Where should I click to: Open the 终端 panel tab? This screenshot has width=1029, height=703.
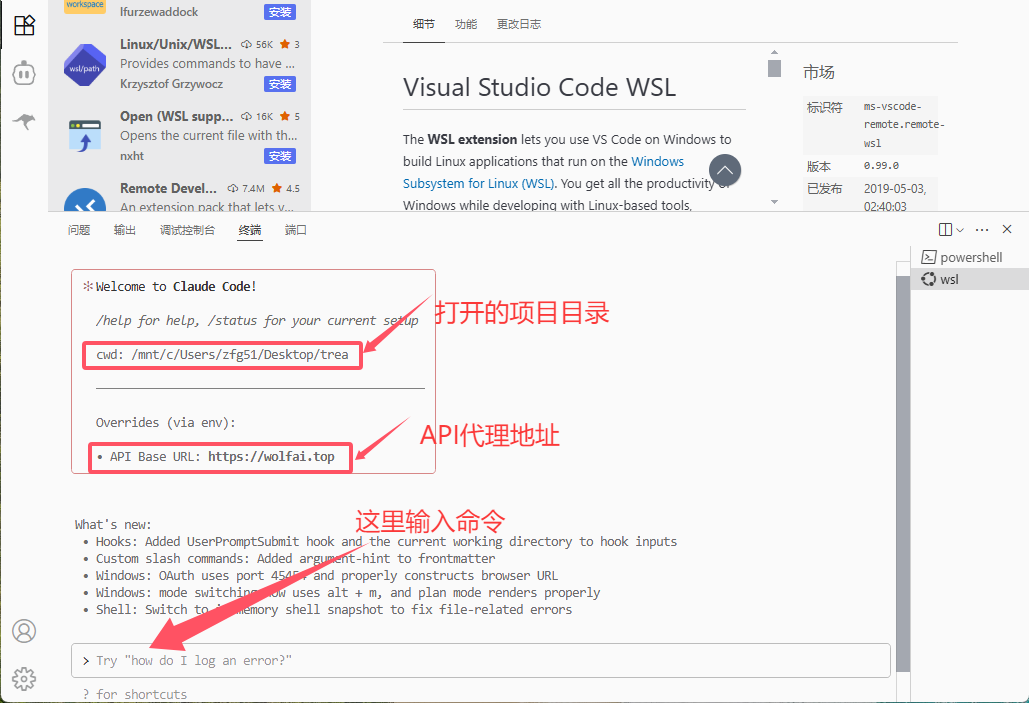point(250,230)
